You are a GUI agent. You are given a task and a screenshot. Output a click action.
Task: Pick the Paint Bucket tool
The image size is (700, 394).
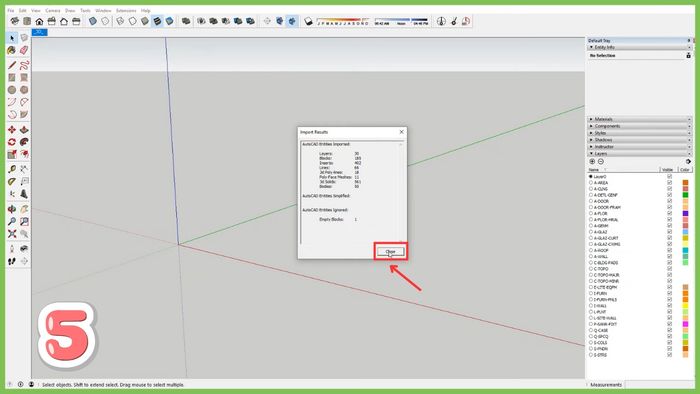click(x=12, y=50)
